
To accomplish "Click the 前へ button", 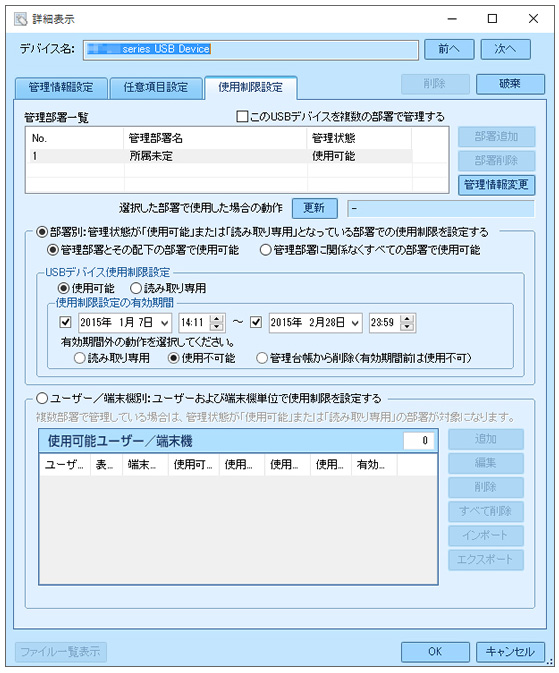I will [x=449, y=49].
